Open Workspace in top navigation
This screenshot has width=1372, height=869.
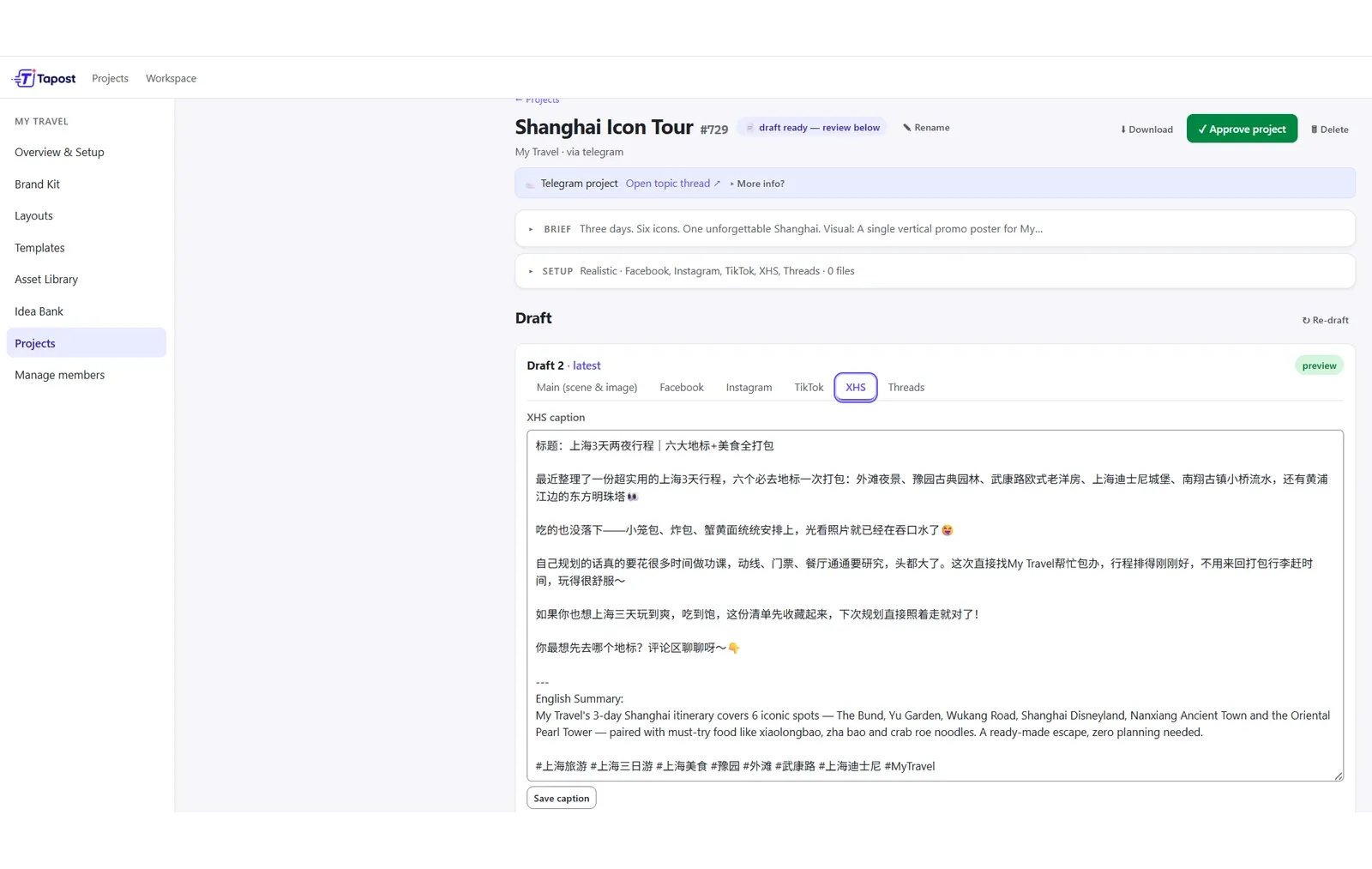[x=171, y=78]
